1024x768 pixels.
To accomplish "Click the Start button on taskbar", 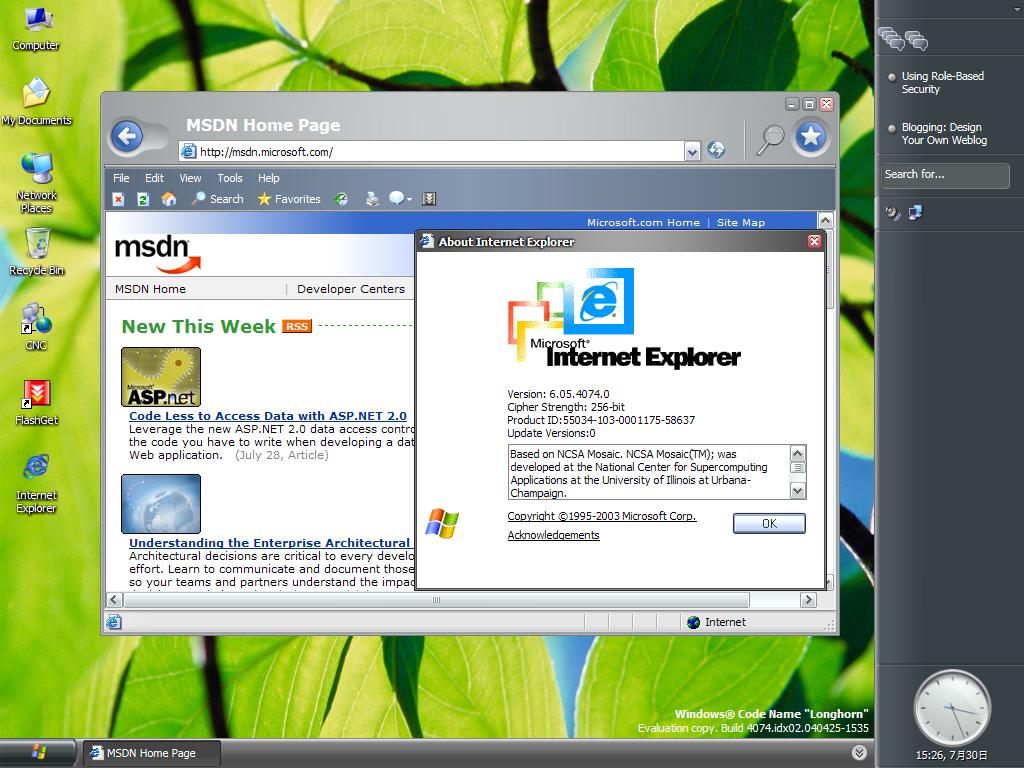I will pos(38,752).
